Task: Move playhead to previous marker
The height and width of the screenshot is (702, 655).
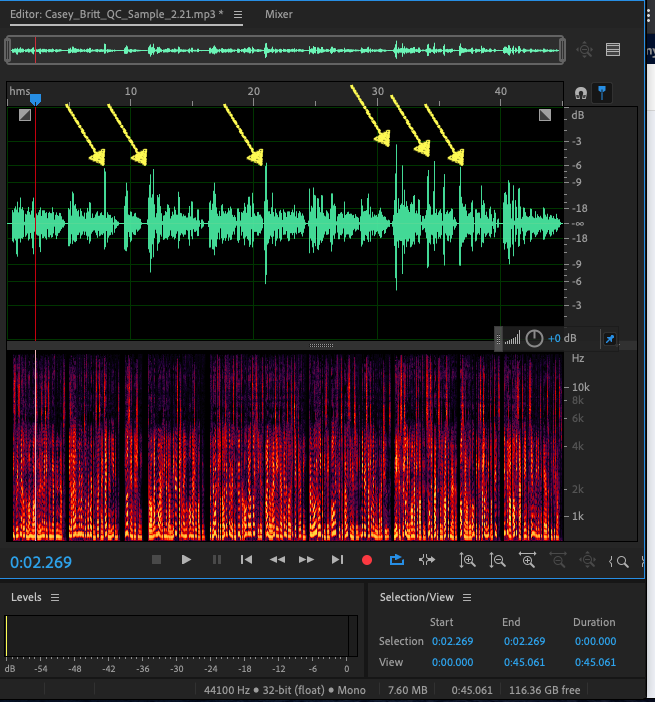Action: coord(246,560)
